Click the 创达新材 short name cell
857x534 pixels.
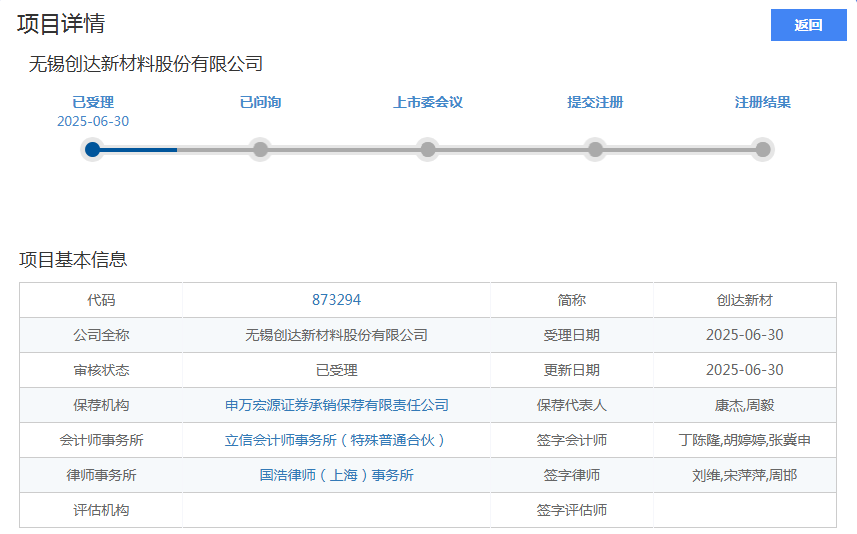pyautogui.click(x=744, y=300)
